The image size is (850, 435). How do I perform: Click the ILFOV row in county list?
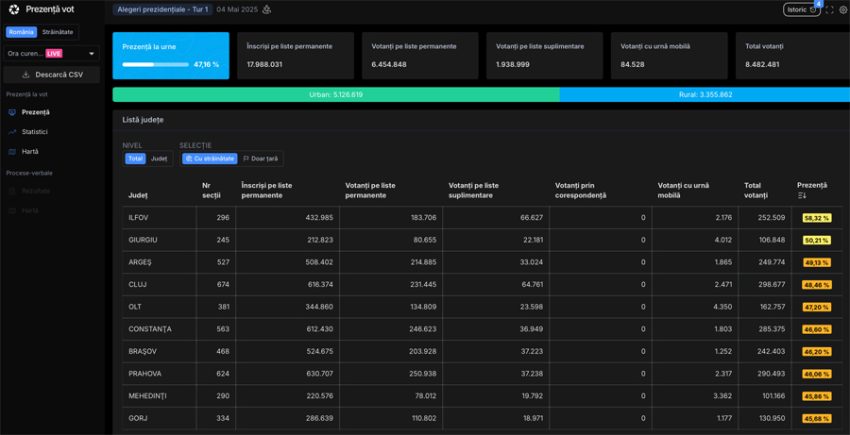point(138,217)
